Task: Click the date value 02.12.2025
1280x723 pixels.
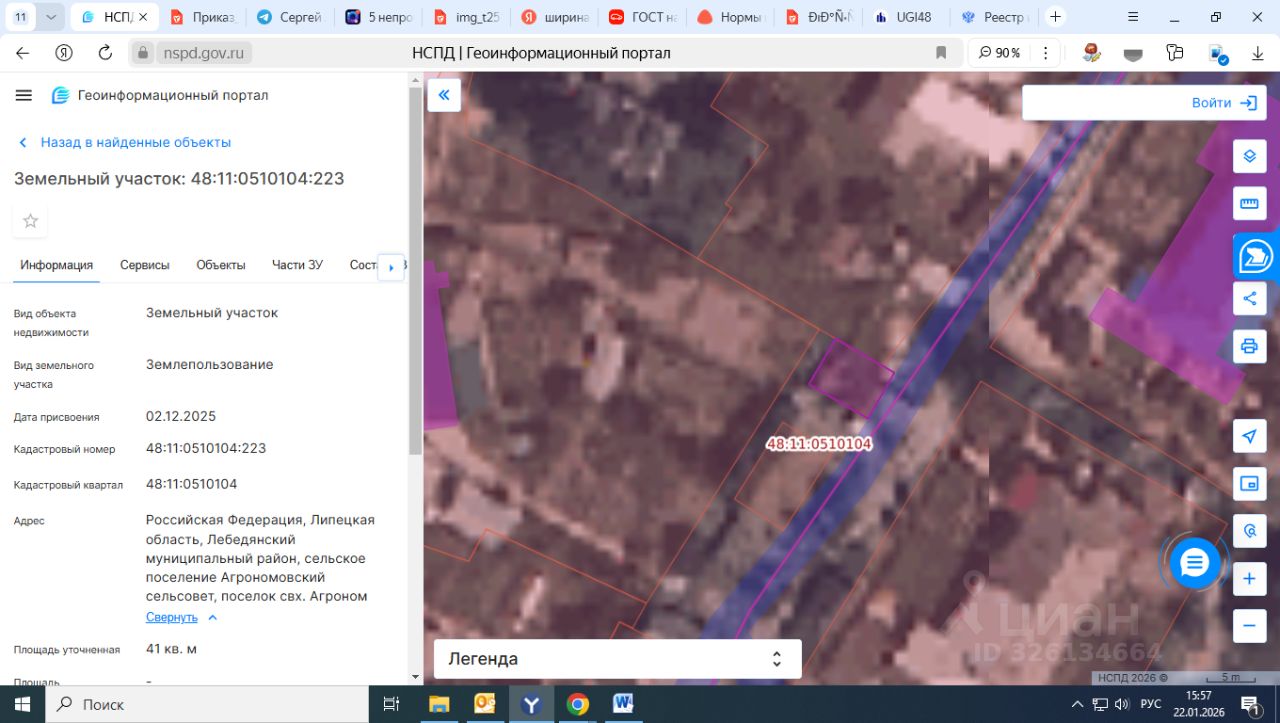Action: [181, 416]
